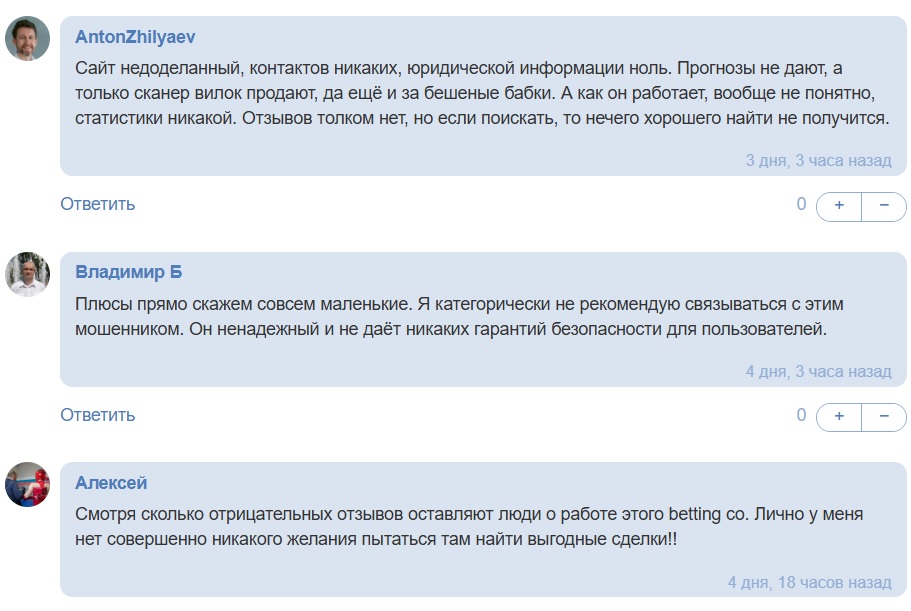
Task: Click timestamp '4 дня, 3 часа назад'
Action: 818,370
